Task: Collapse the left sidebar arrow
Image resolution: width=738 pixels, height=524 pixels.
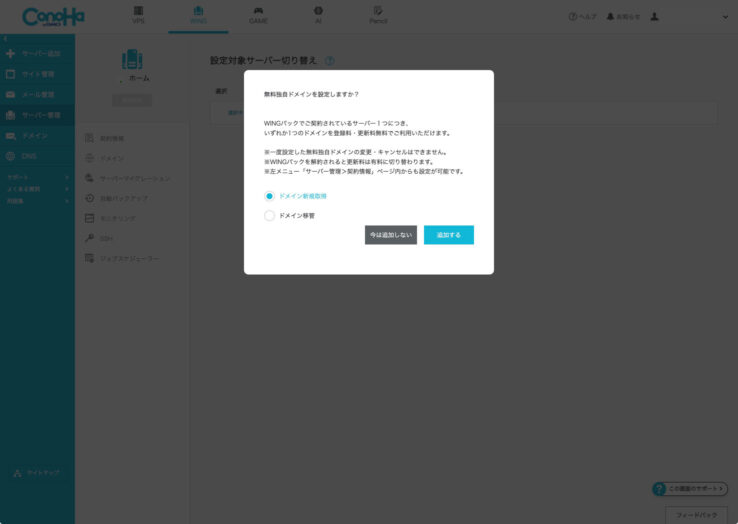Action: 5,39
